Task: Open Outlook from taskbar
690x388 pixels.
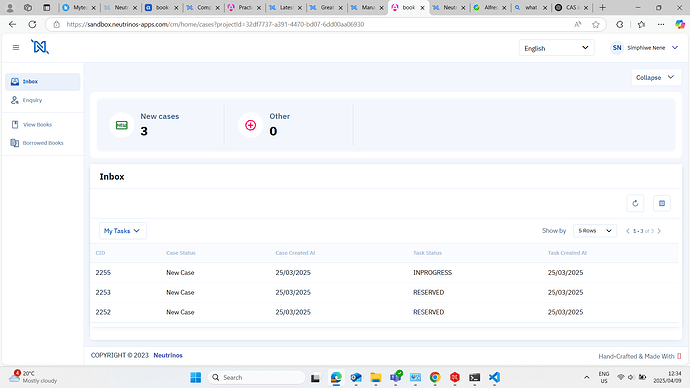Action: click(x=356, y=377)
